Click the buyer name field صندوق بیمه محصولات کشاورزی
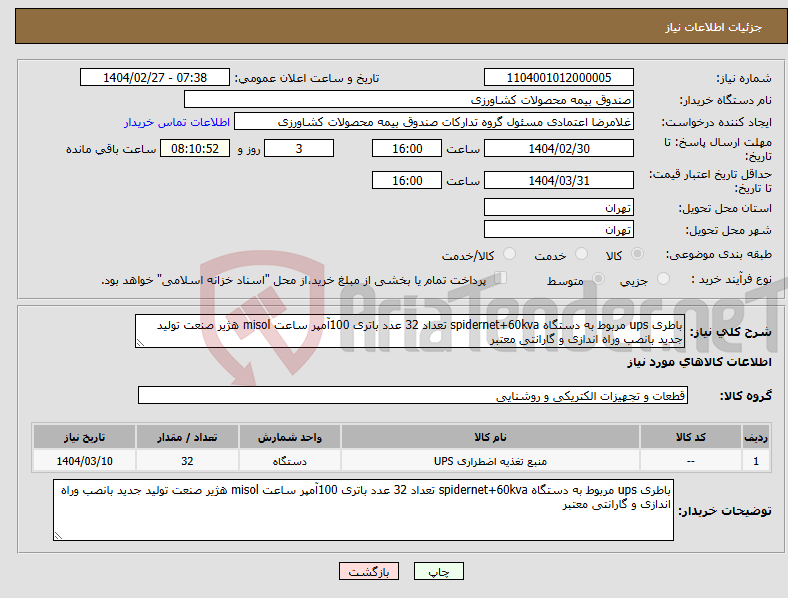Image resolution: width=788 pixels, height=598 pixels. click(409, 99)
